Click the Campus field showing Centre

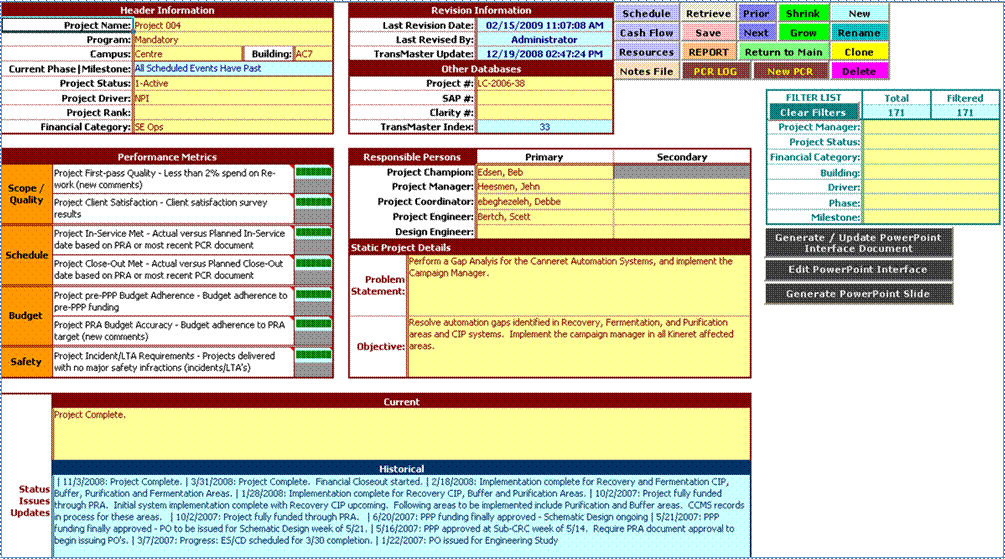click(x=187, y=54)
